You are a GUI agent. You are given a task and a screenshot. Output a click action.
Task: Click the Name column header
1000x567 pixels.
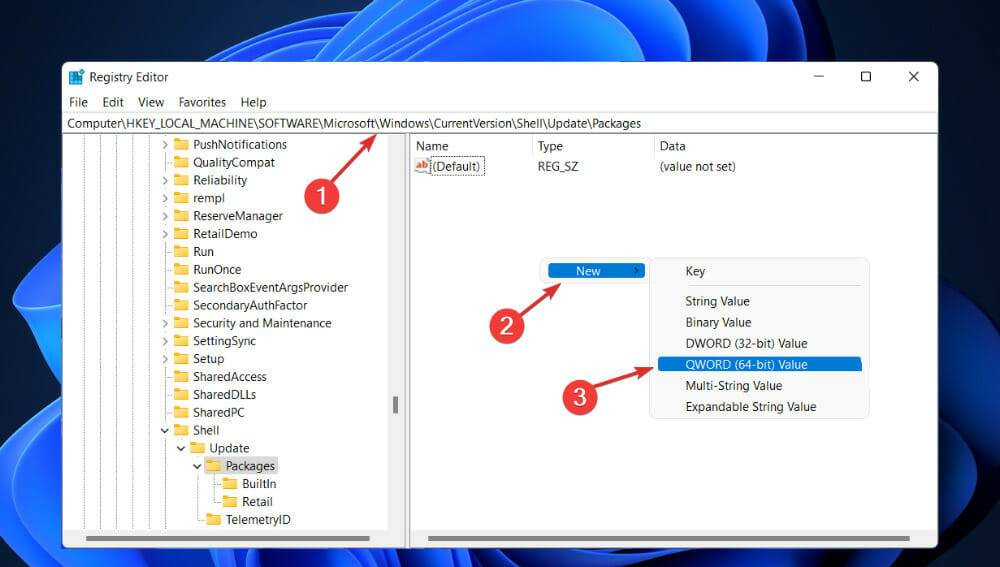[x=432, y=146]
